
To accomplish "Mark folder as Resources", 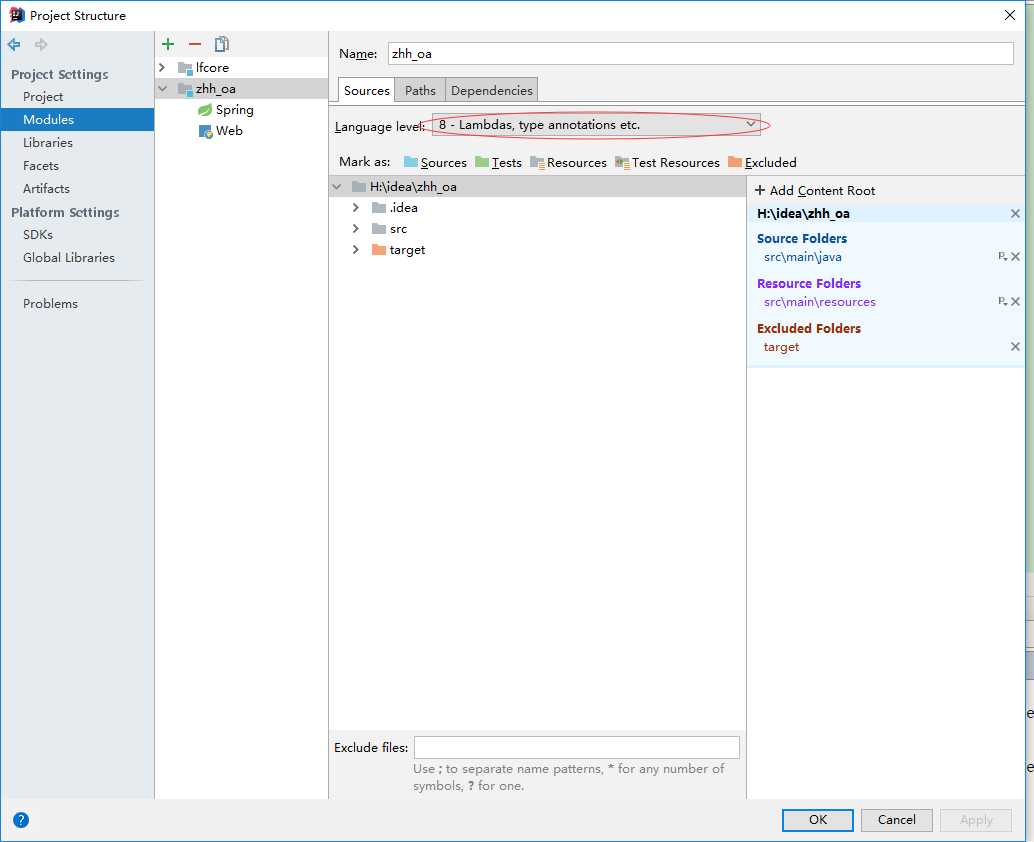I will 568,162.
